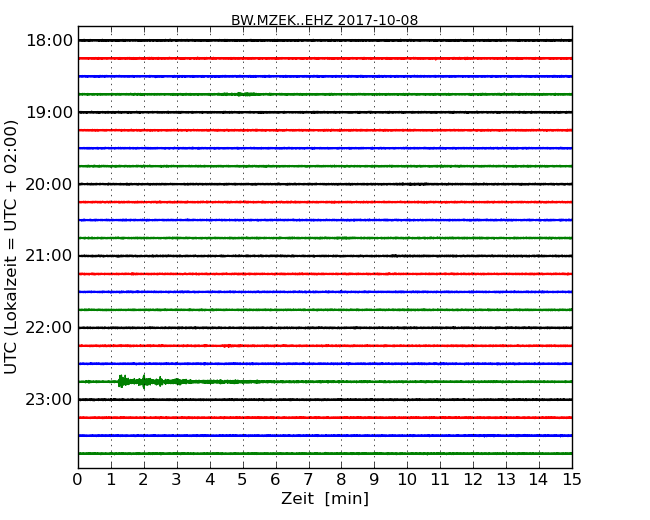650x520 pixels.
Task: Click the black 20:00 trace ripple near minute 10
Action: [x=410, y=184]
